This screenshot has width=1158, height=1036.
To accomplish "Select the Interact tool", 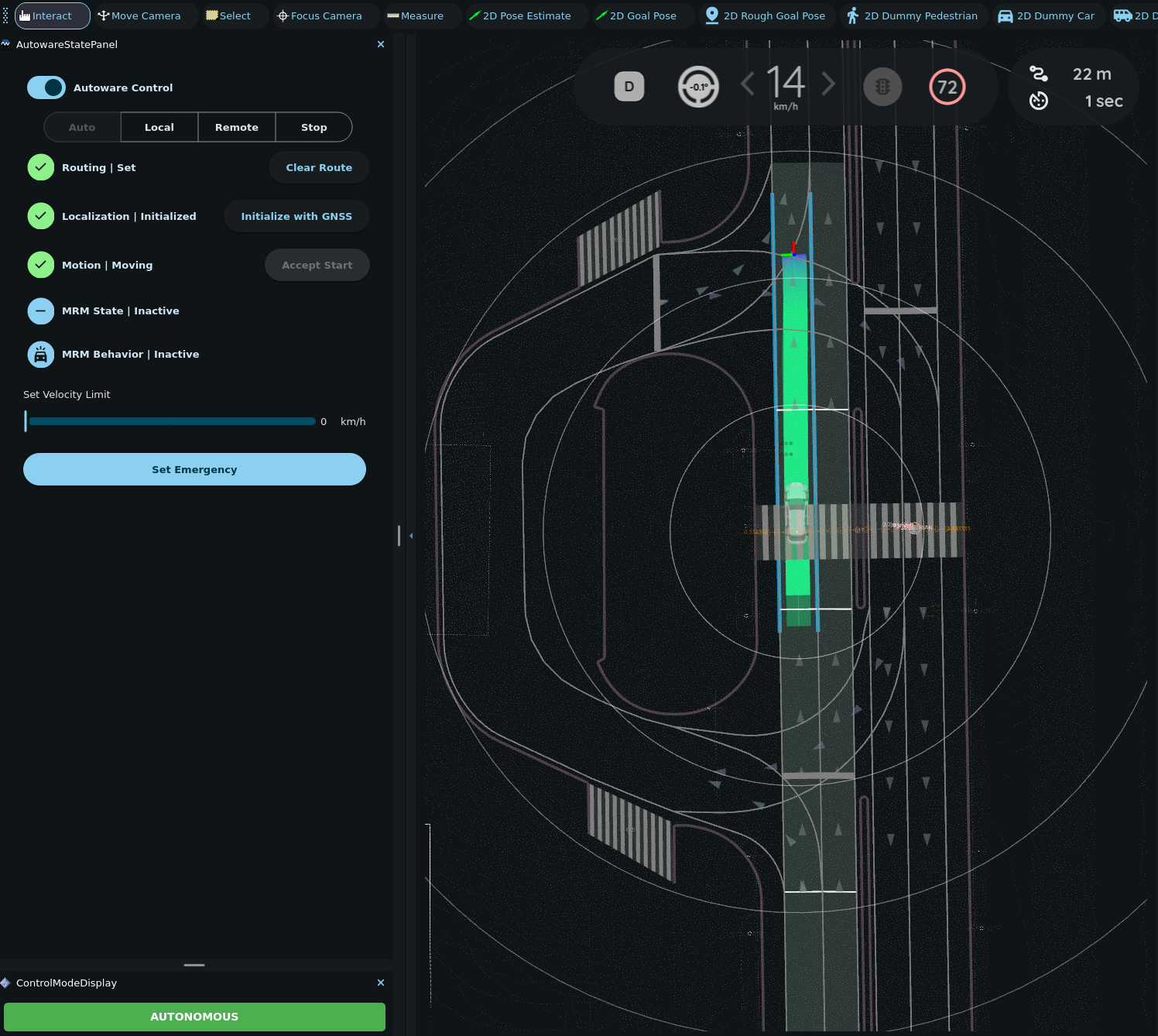I will (x=52, y=16).
